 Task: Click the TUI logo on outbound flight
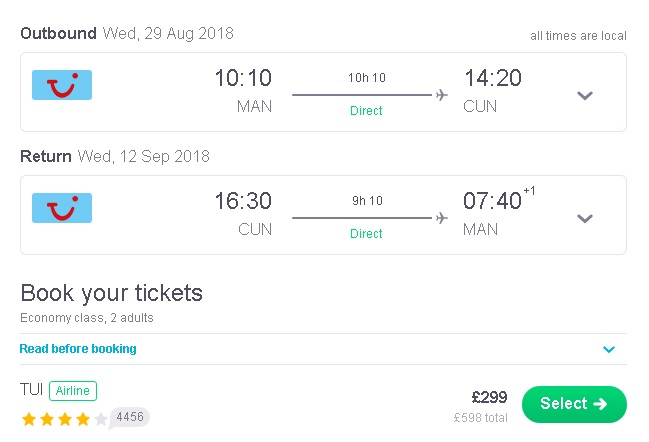click(x=62, y=85)
